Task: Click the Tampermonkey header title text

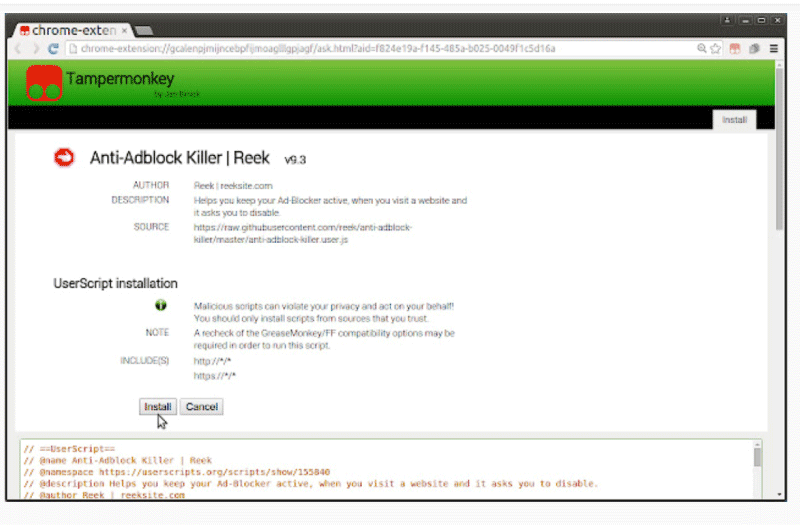Action: pos(120,79)
